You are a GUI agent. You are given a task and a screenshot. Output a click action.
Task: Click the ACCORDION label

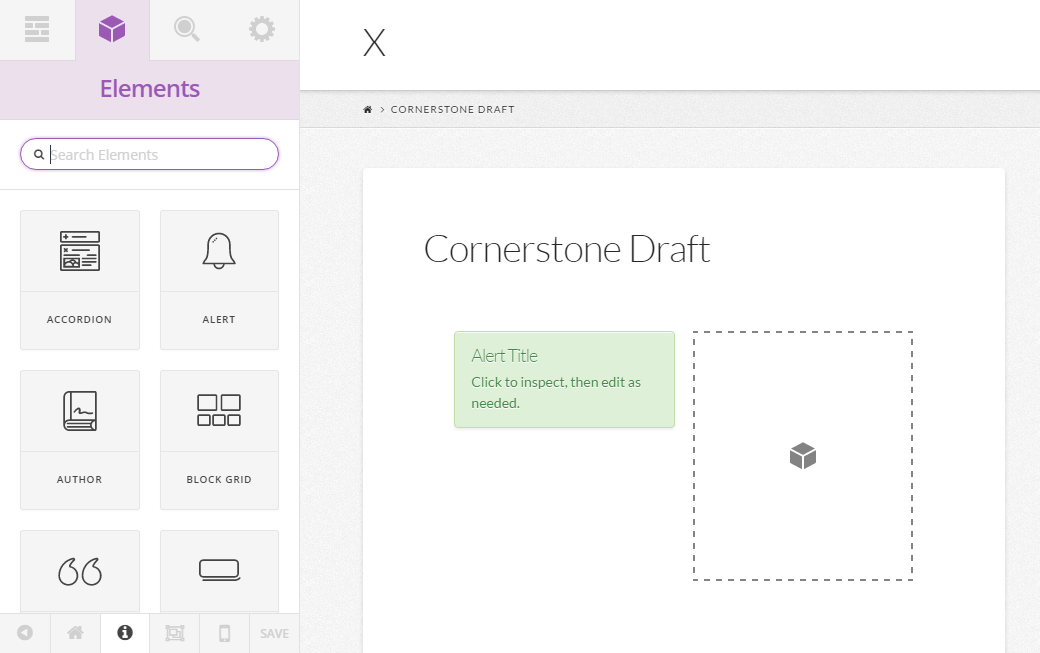tap(80, 320)
